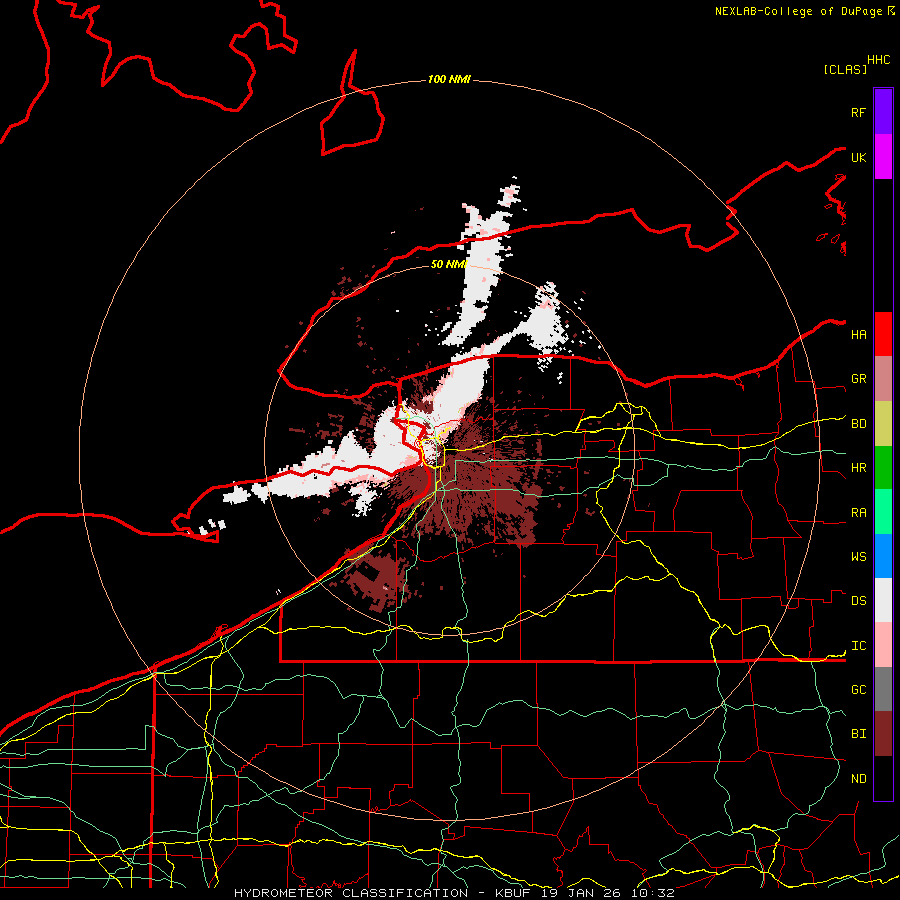Click the HA legend label
The image size is (900, 900).
pyautogui.click(x=858, y=334)
